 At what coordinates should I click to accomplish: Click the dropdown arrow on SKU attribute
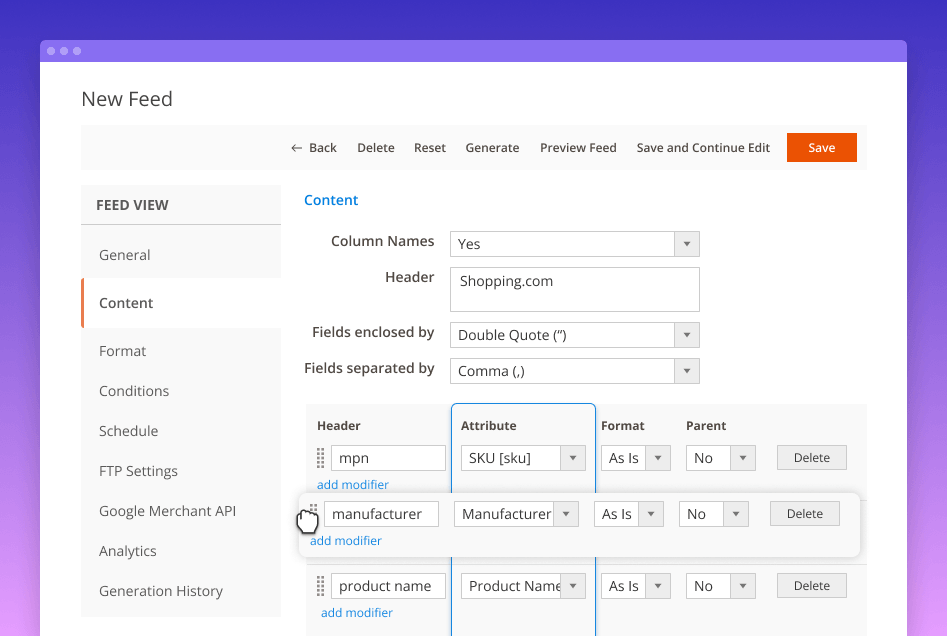coord(572,457)
